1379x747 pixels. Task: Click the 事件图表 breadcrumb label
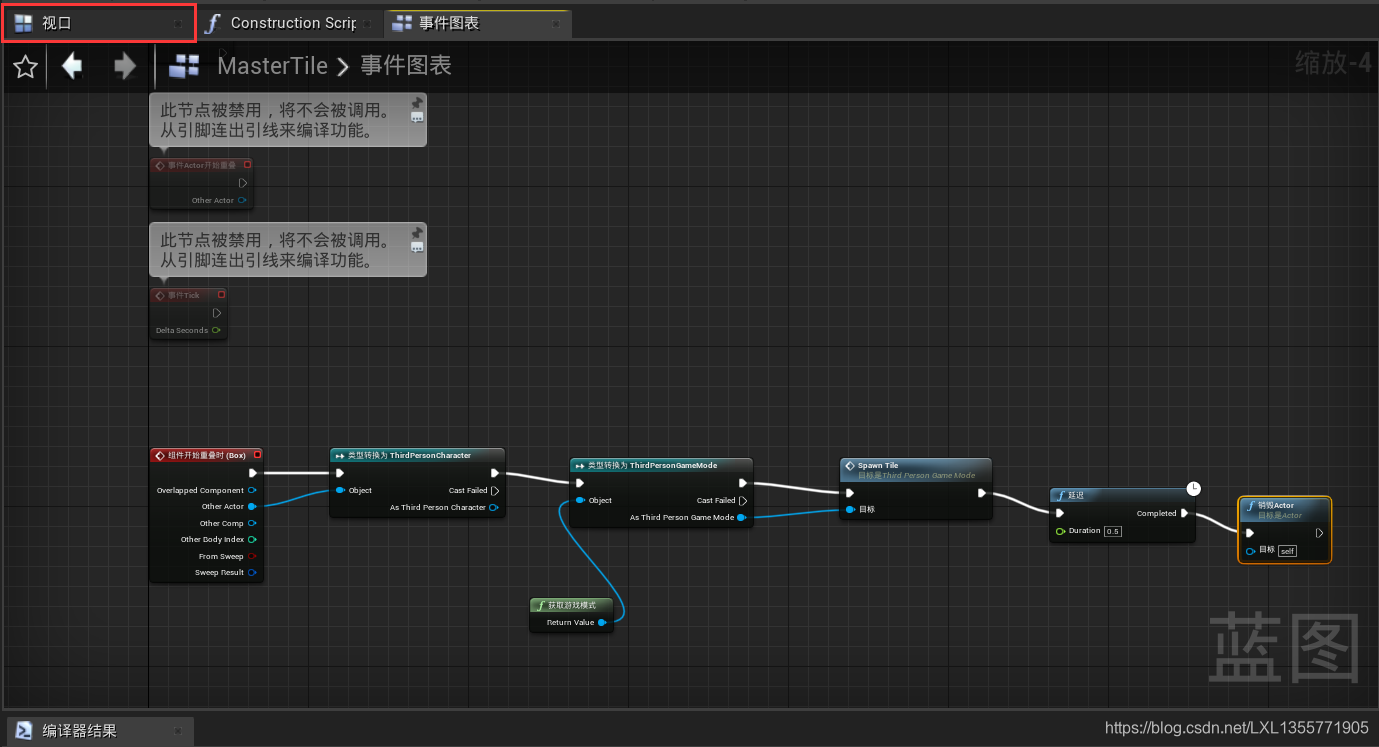point(406,66)
